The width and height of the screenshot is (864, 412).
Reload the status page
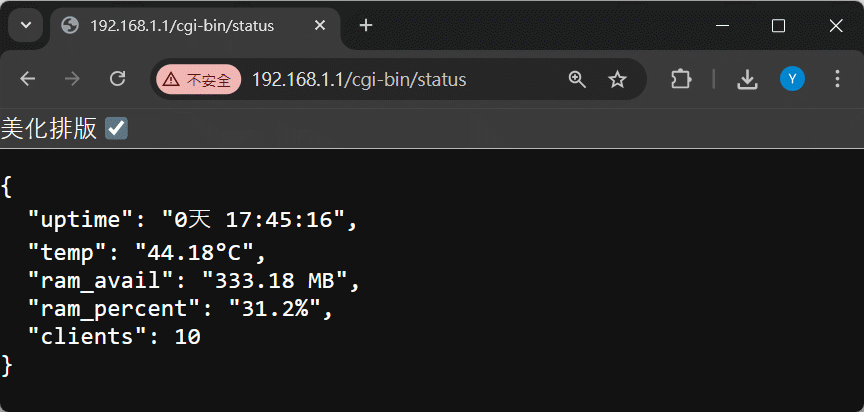tap(117, 79)
